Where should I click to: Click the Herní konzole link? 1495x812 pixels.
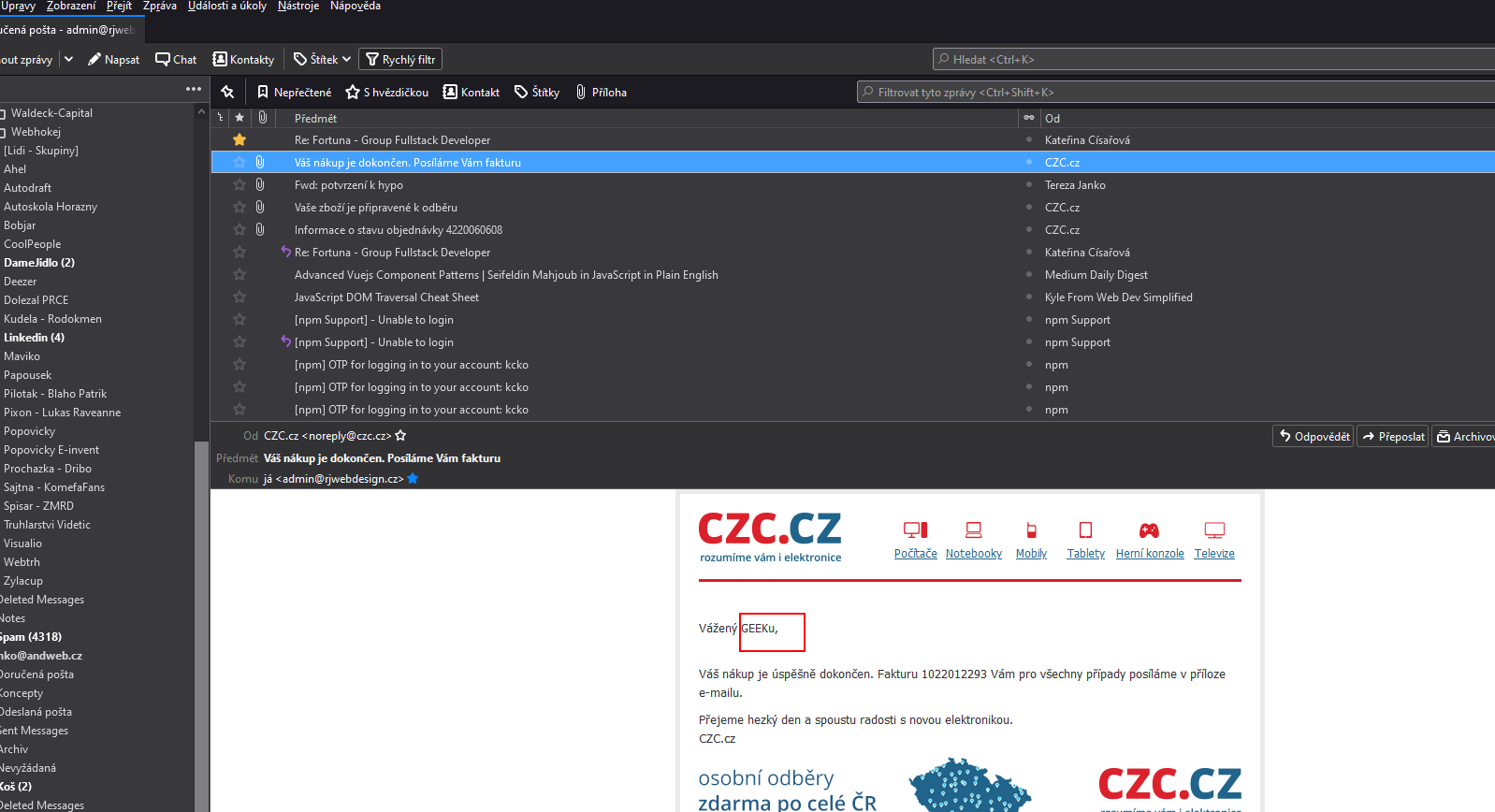pyautogui.click(x=1150, y=554)
